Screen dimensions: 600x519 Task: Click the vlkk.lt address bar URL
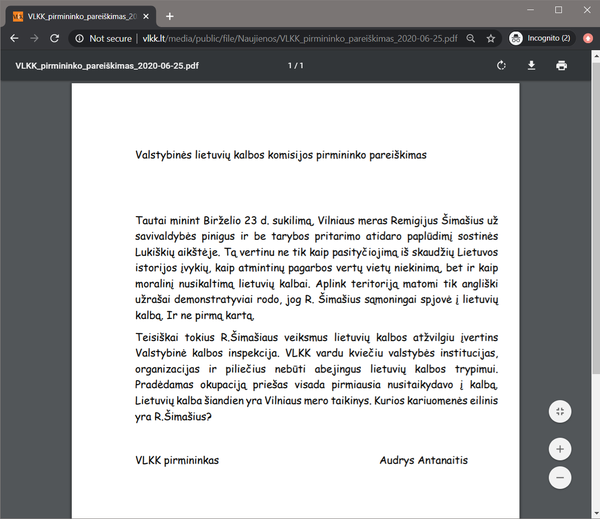pyautogui.click(x=300, y=38)
